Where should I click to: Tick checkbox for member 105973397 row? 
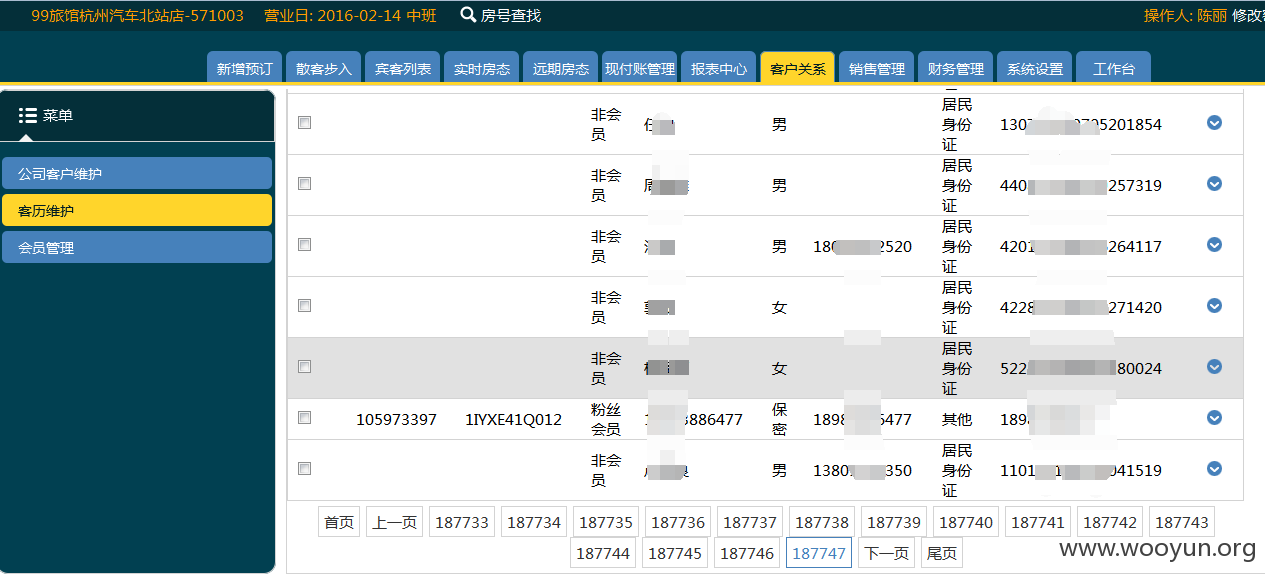point(305,417)
